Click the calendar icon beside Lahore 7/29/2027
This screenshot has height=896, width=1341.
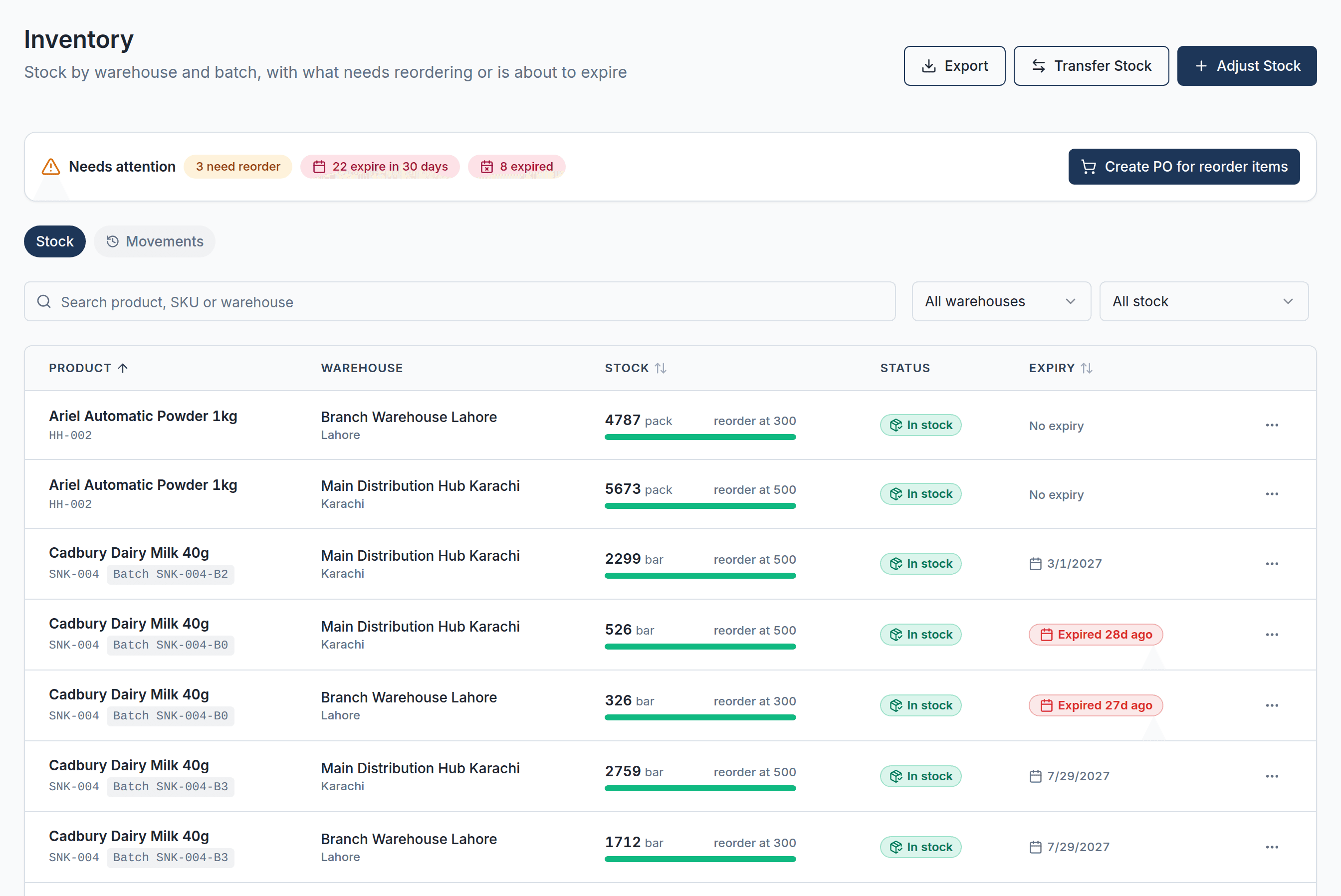point(1035,848)
